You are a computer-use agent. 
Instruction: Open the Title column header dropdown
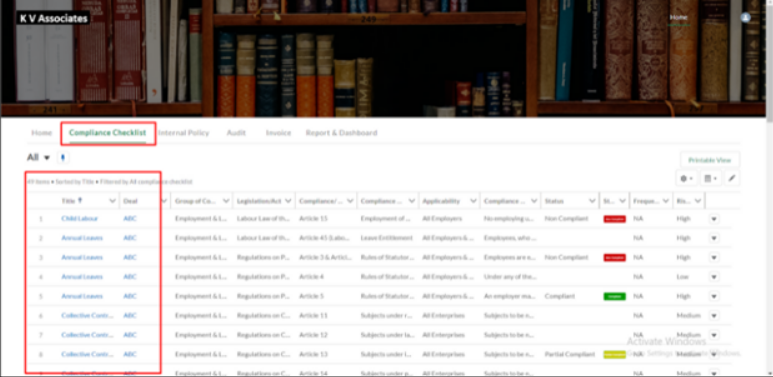click(112, 201)
